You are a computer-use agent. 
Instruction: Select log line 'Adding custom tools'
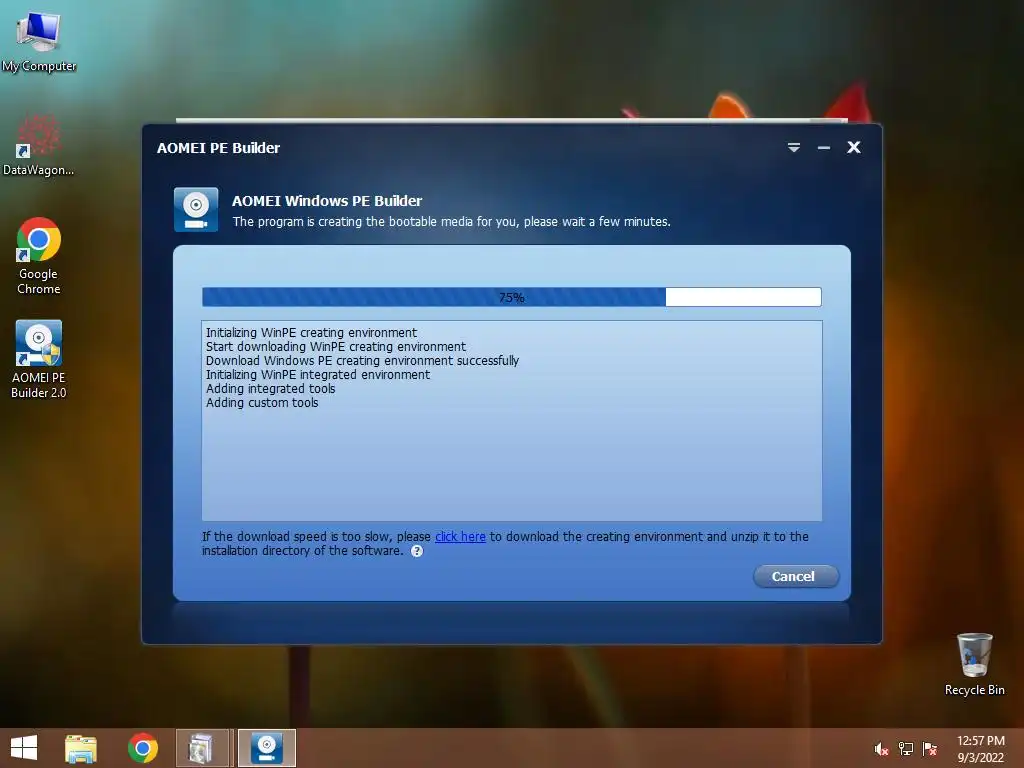point(262,403)
